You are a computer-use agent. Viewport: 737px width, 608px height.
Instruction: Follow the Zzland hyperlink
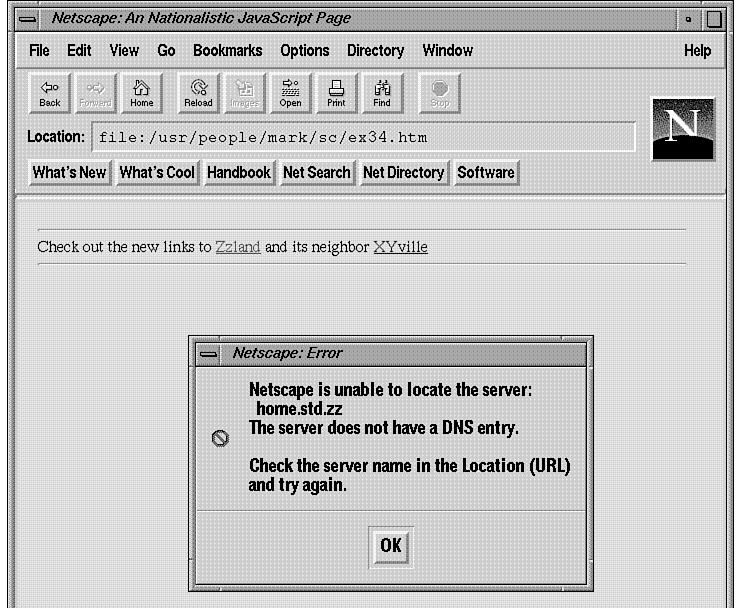point(238,247)
